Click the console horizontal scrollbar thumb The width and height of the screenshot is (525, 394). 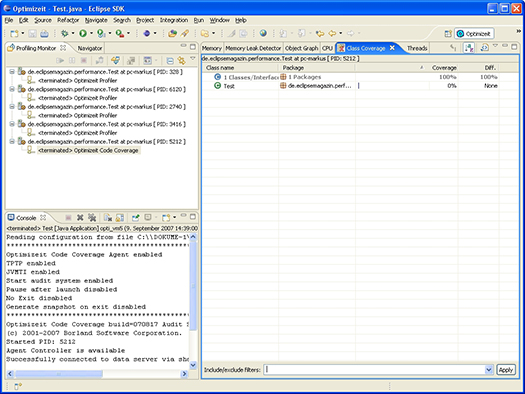59,374
